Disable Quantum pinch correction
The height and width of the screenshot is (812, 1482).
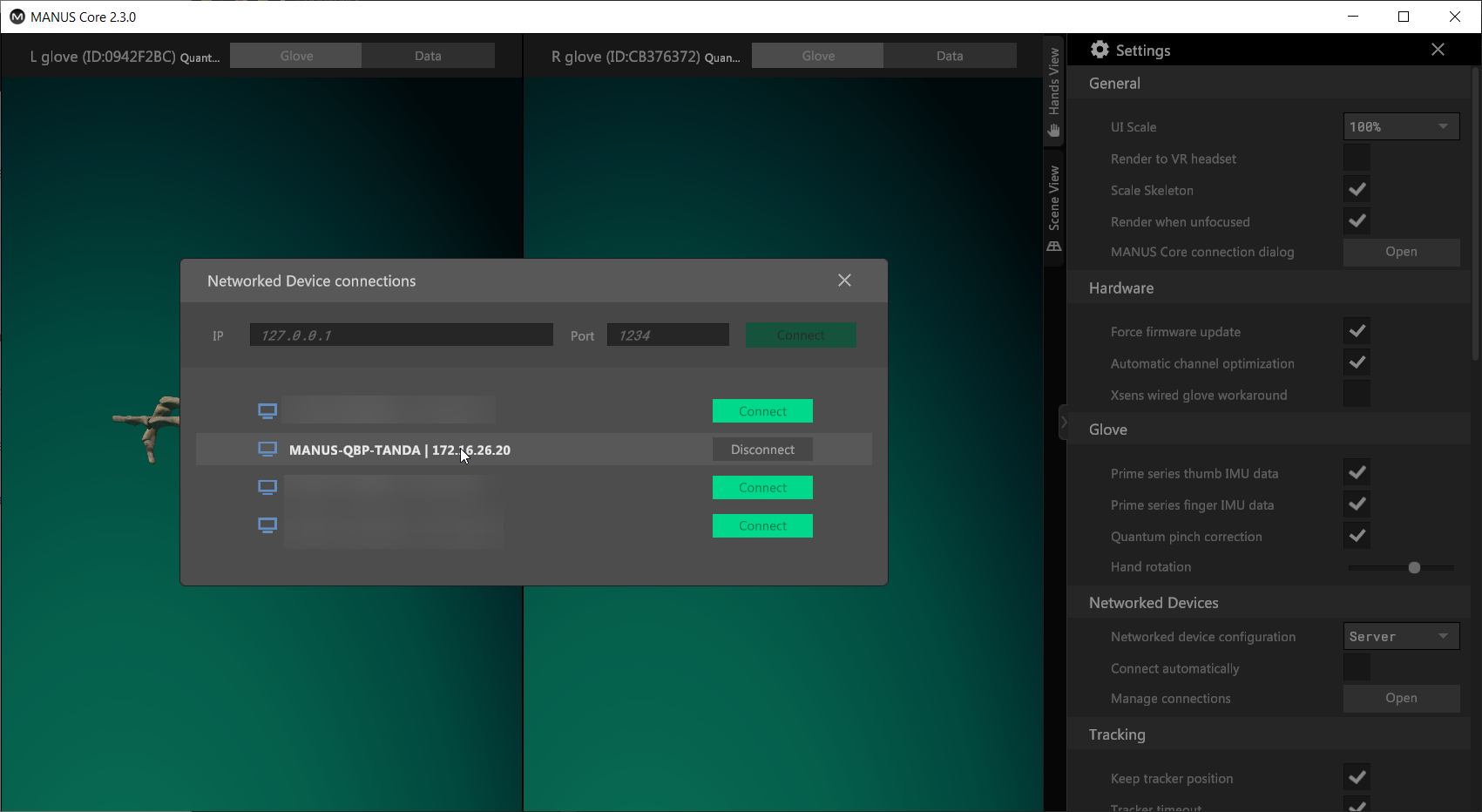pos(1357,536)
